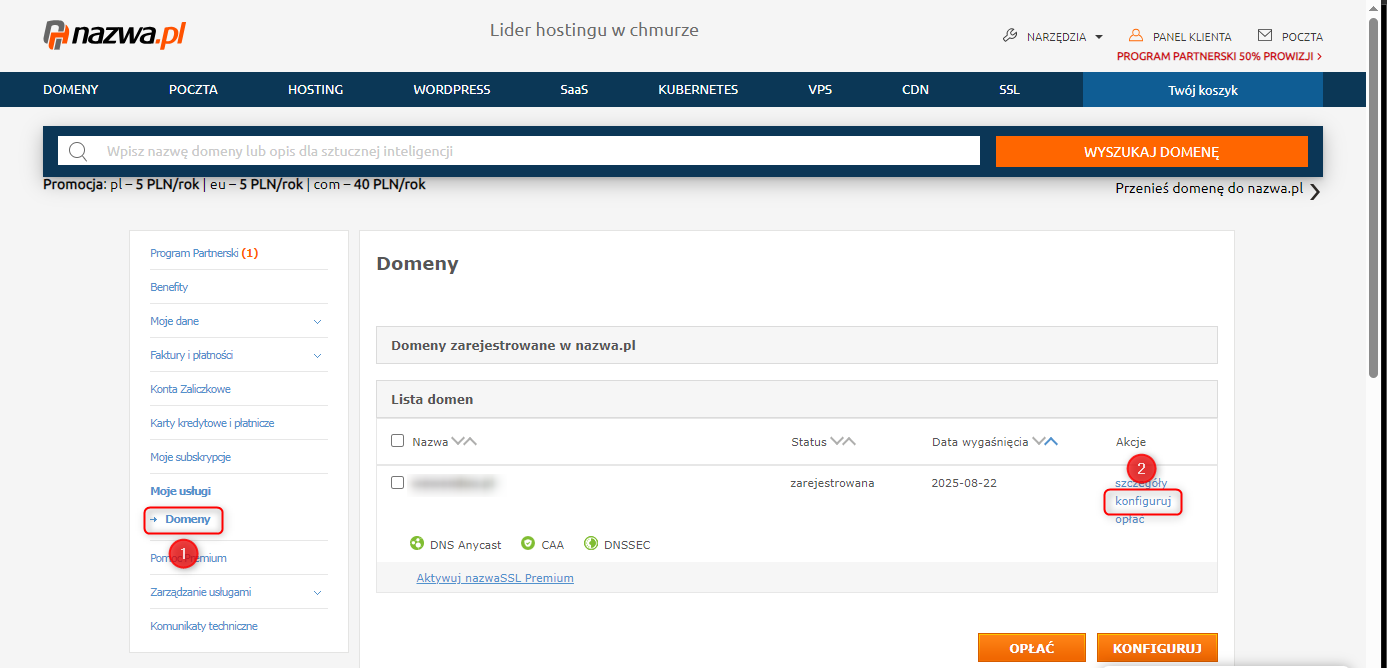1387x668 pixels.
Task: Click the magnifier icon in the search bar
Action: pyautogui.click(x=78, y=151)
